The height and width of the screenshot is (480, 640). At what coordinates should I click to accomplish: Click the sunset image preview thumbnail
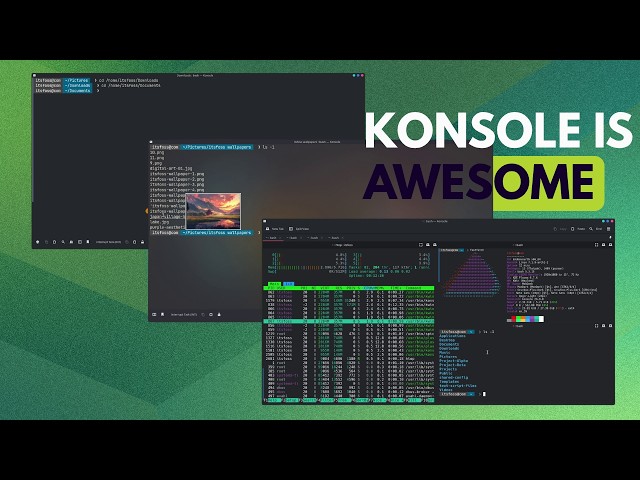coord(213,211)
